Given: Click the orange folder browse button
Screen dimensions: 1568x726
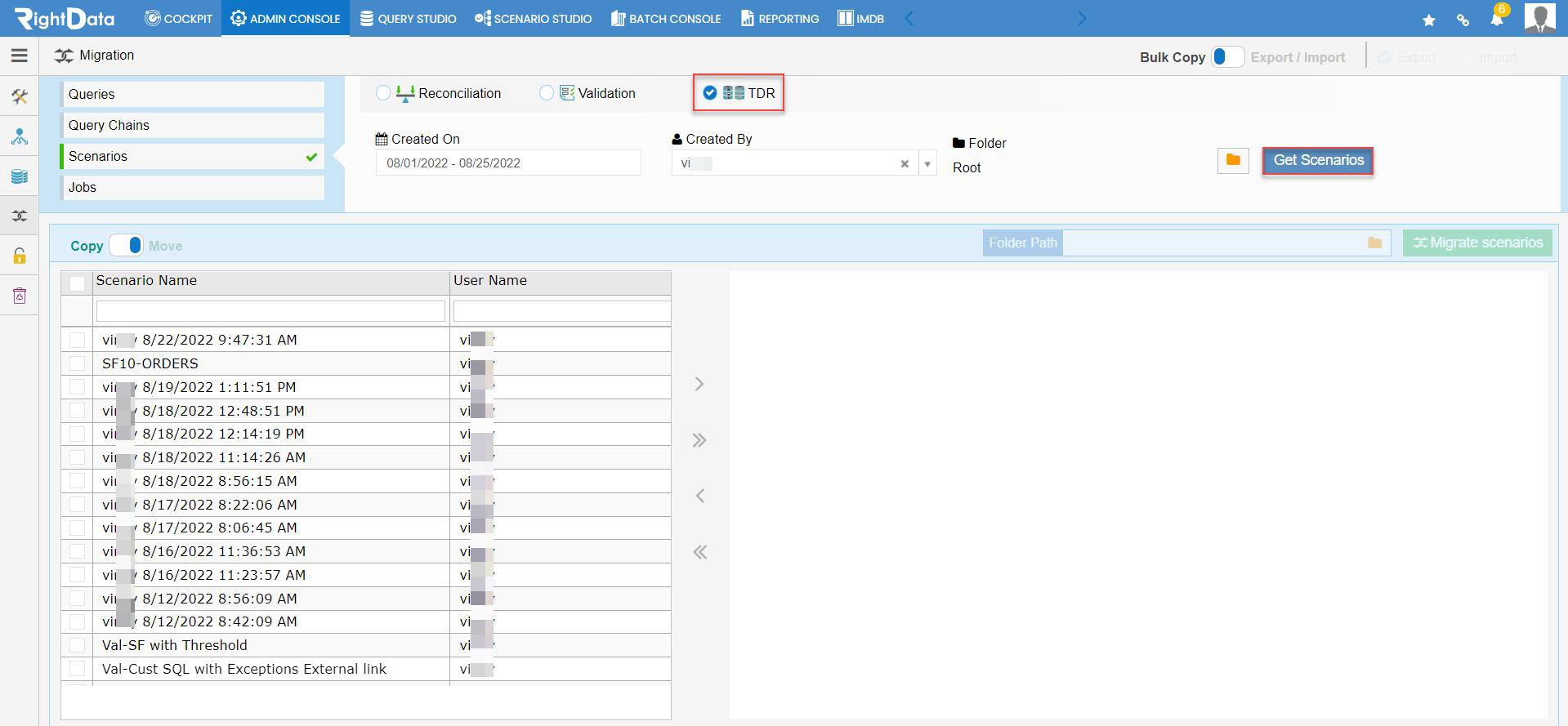Looking at the screenshot, I should click(1233, 160).
